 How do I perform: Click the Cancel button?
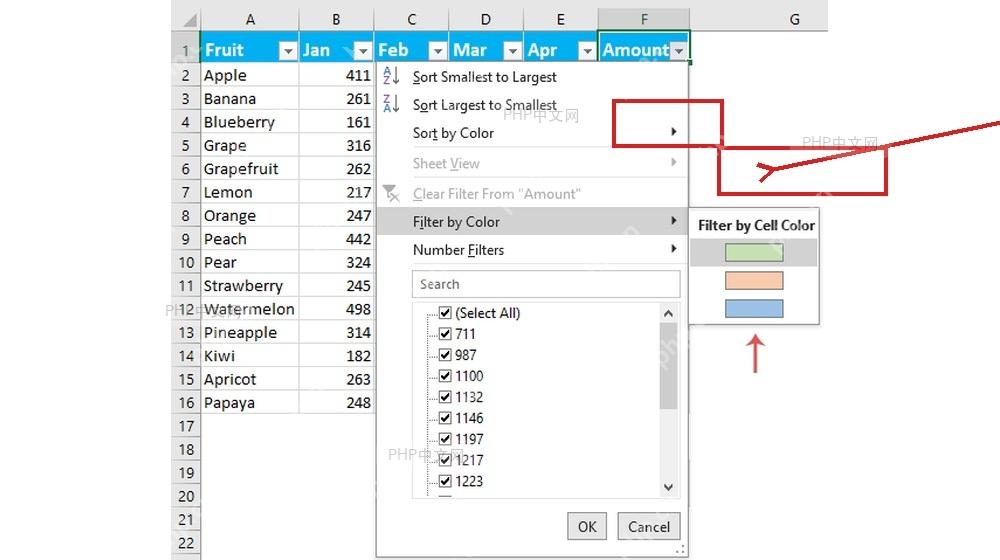click(649, 526)
